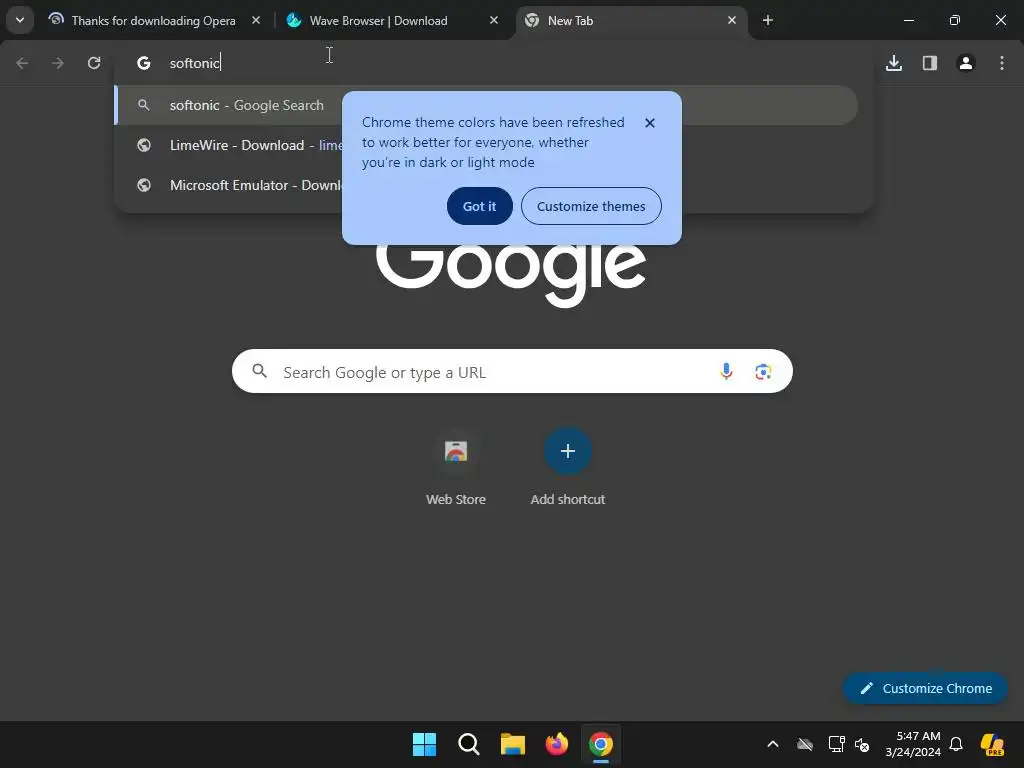1024x768 pixels.
Task: Click the yellow PRE icon in taskbar corner
Action: coord(992,744)
